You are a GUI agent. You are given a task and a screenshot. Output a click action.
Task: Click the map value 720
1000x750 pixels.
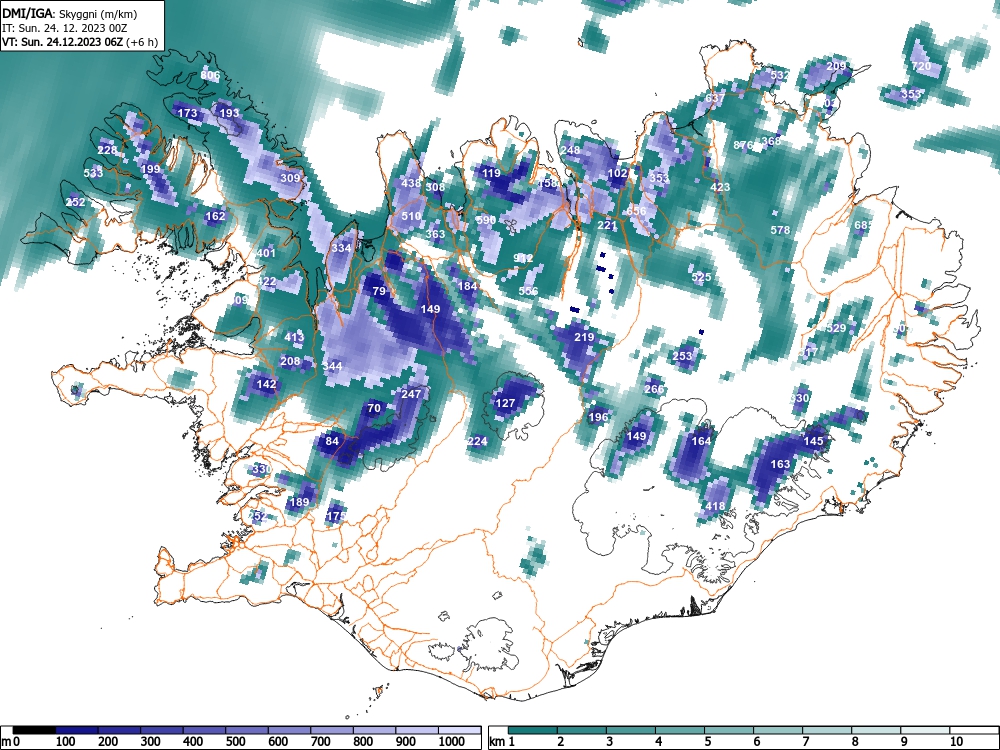pyautogui.click(x=921, y=66)
